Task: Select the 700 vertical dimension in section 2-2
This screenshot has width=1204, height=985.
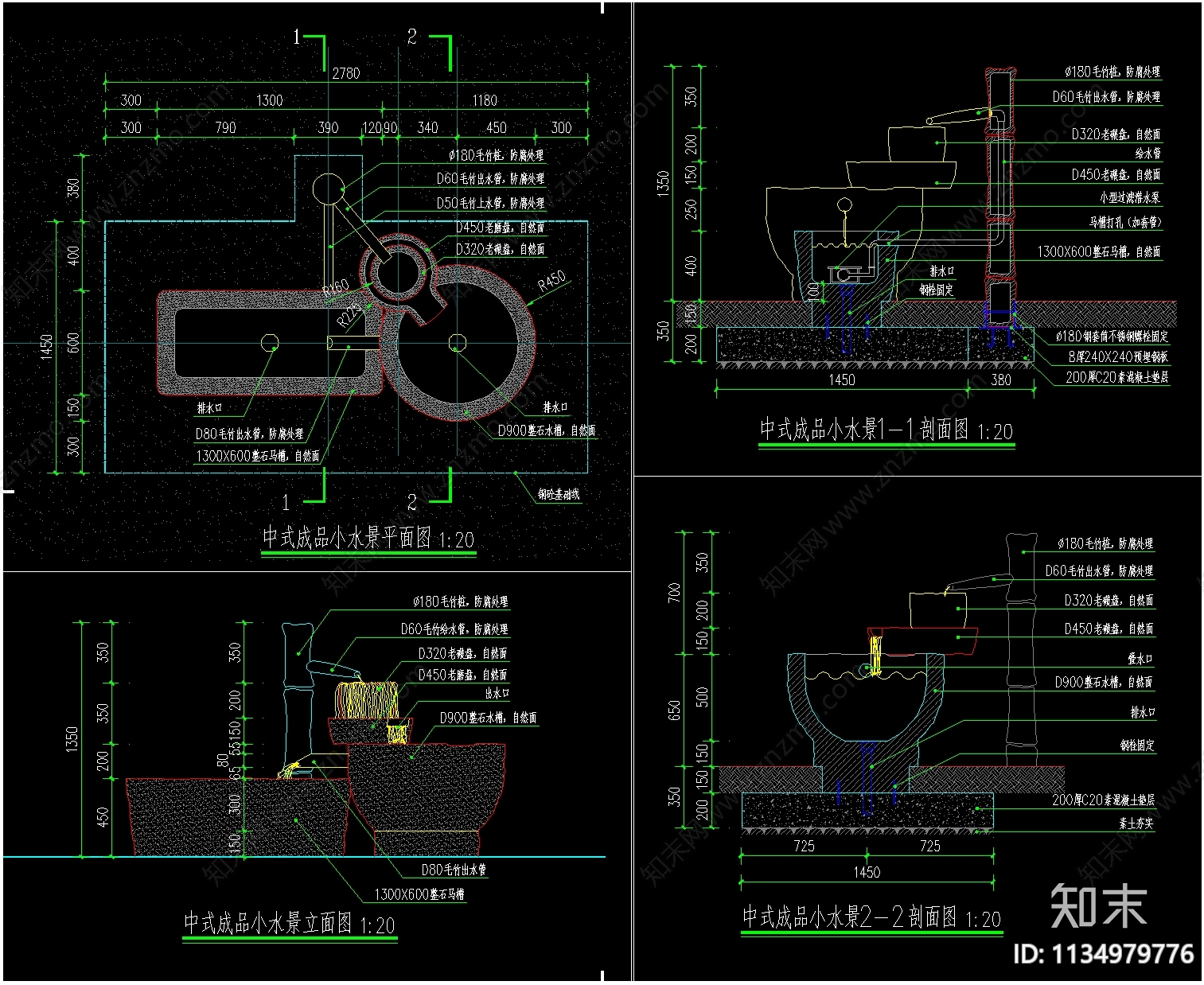Action: pyautogui.click(x=674, y=593)
